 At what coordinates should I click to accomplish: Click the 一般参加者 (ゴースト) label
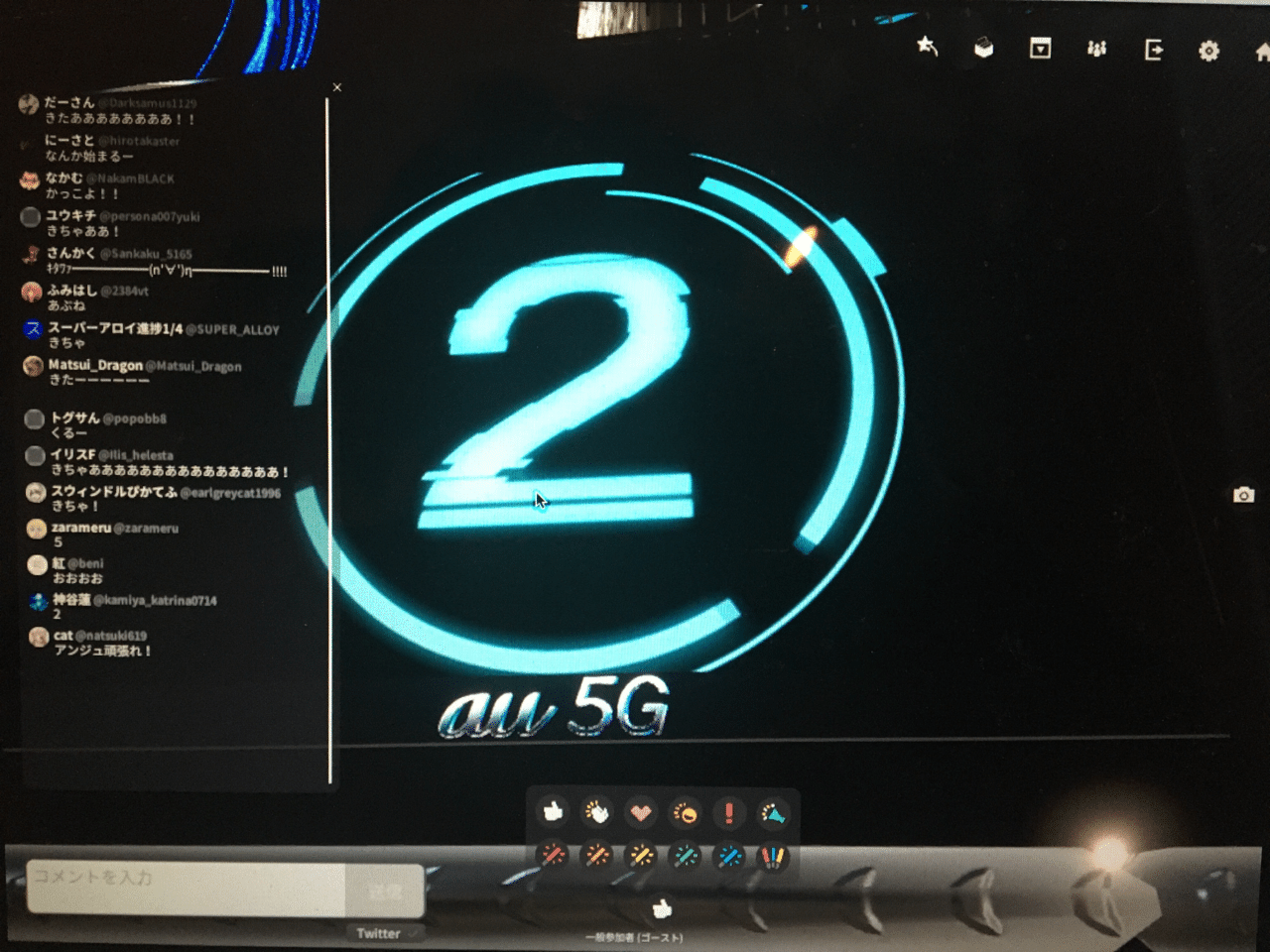click(x=635, y=937)
